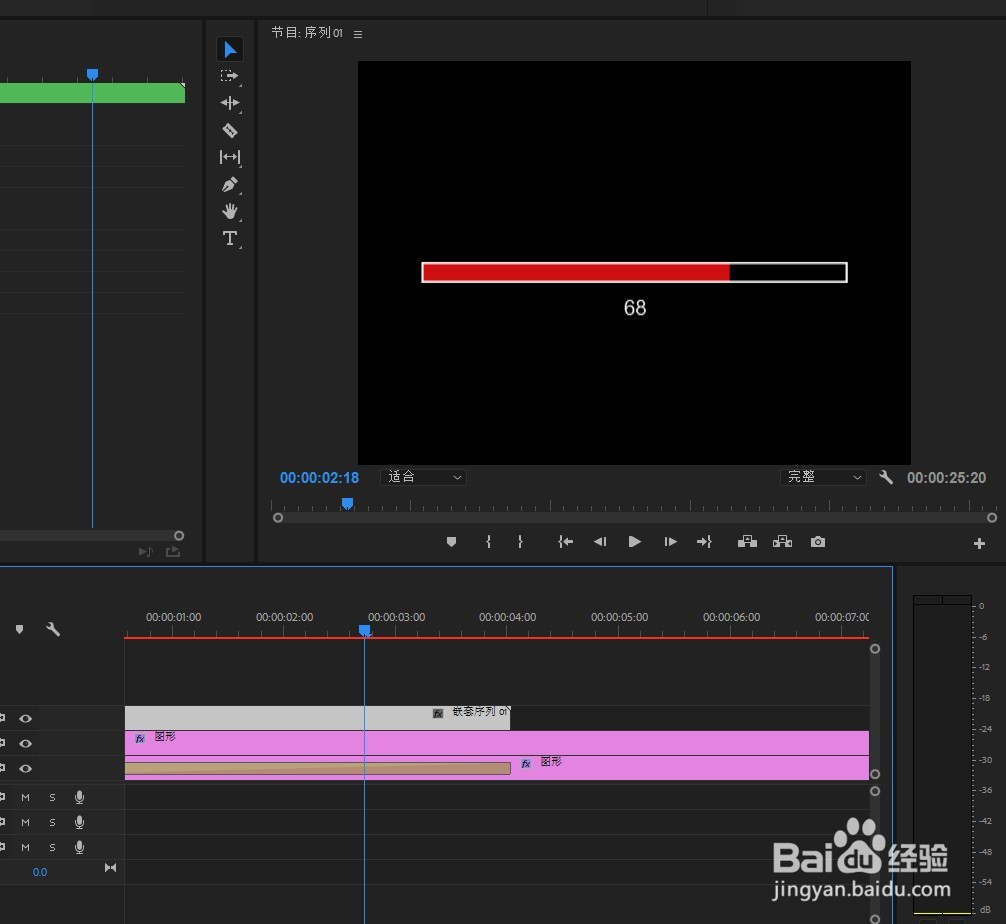Select the green clip bar in the left panel

coord(92,93)
